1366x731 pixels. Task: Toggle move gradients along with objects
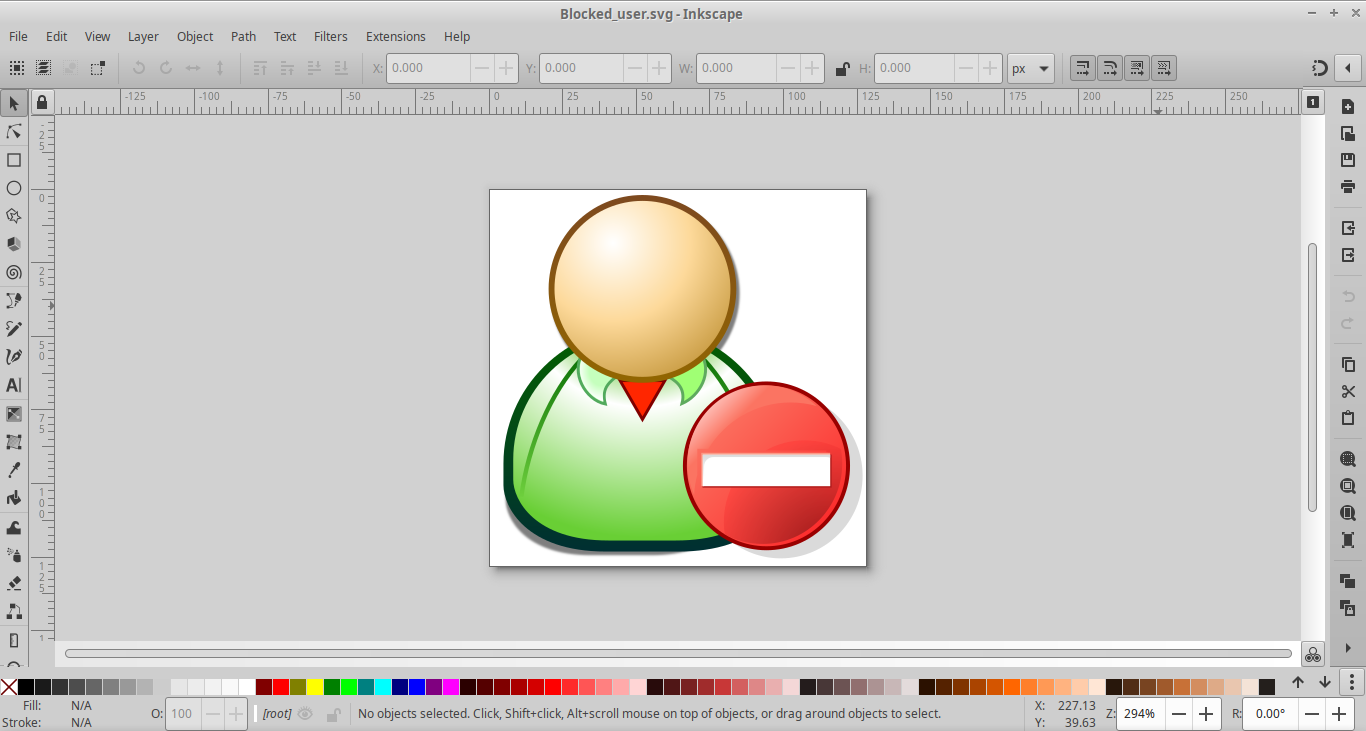click(1137, 68)
